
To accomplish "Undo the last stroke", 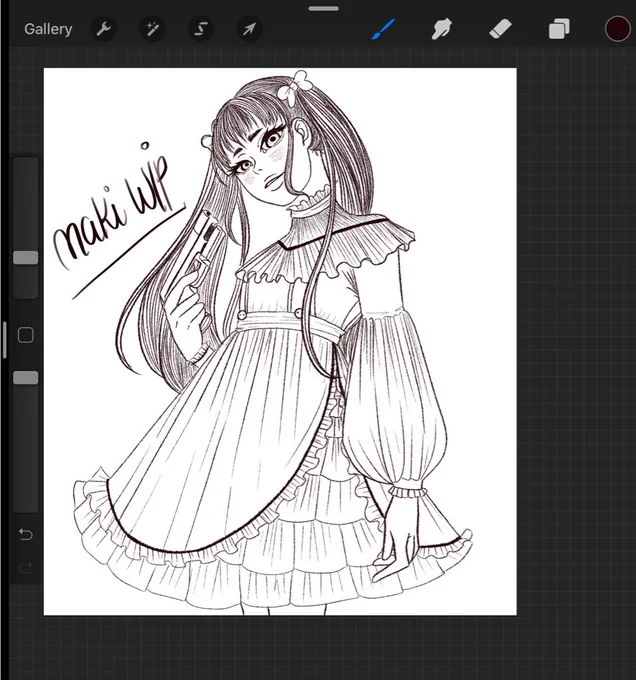I will coord(26,534).
